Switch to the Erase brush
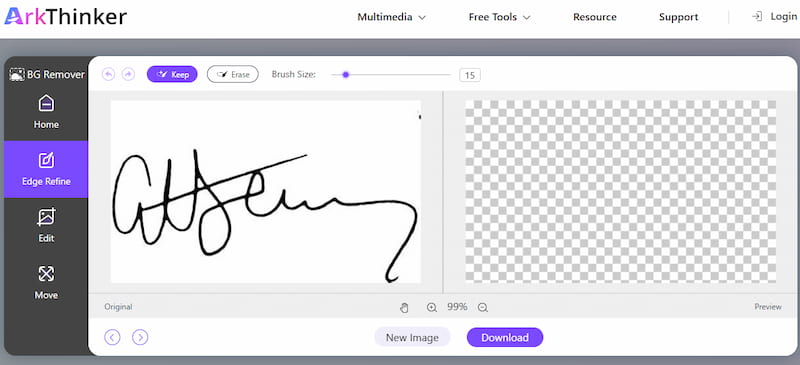This screenshot has height=365, width=800. click(x=233, y=75)
